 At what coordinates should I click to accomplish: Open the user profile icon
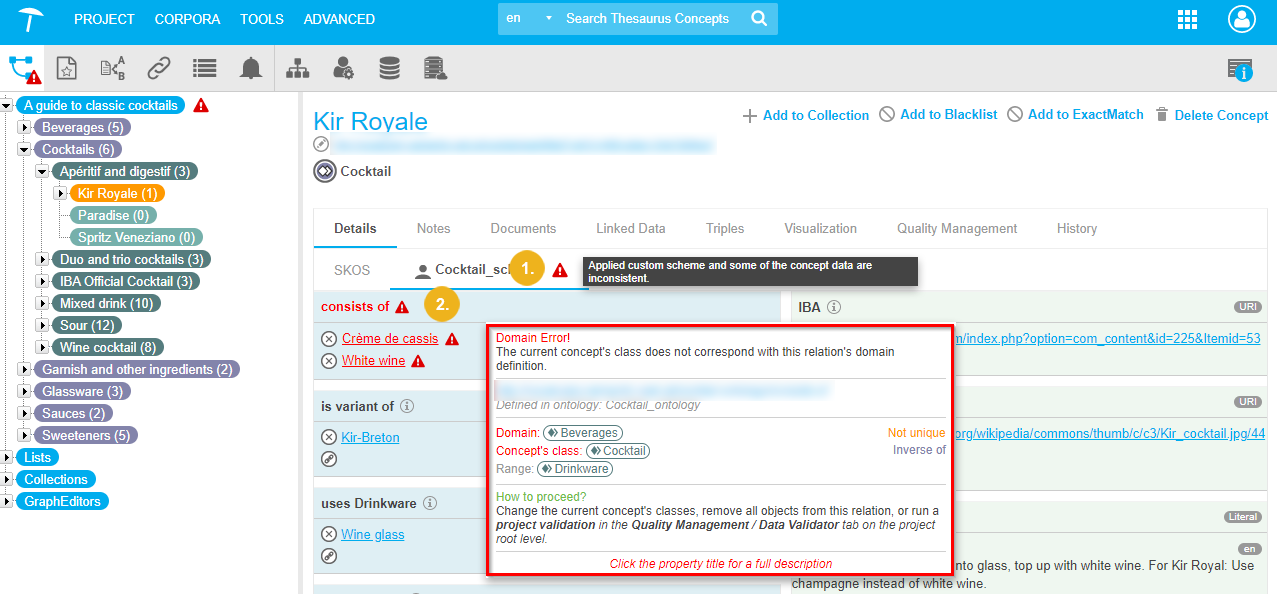point(1241,19)
